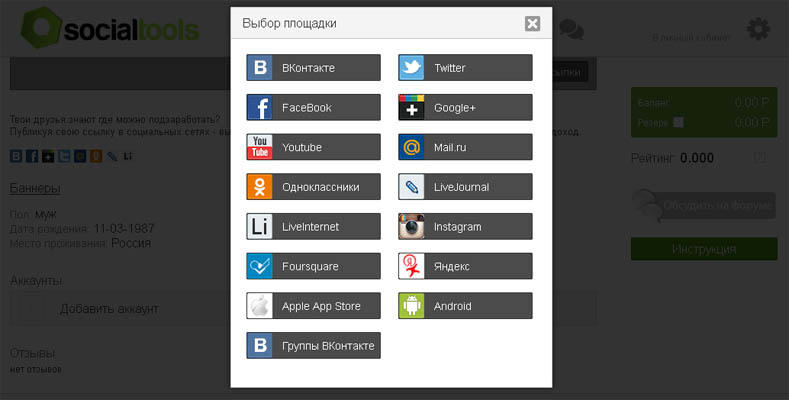The width and height of the screenshot is (789, 400).
Task: Share via small Facebook icon on page
Action: click(x=32, y=156)
